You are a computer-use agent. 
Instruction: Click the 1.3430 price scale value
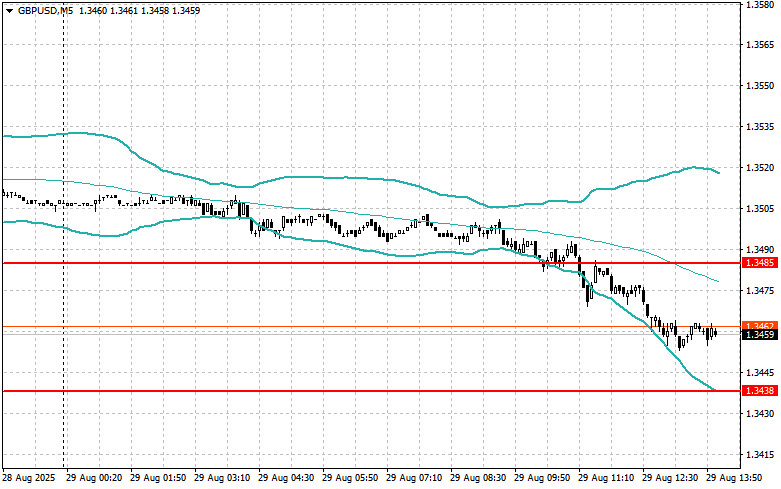[x=760, y=413]
